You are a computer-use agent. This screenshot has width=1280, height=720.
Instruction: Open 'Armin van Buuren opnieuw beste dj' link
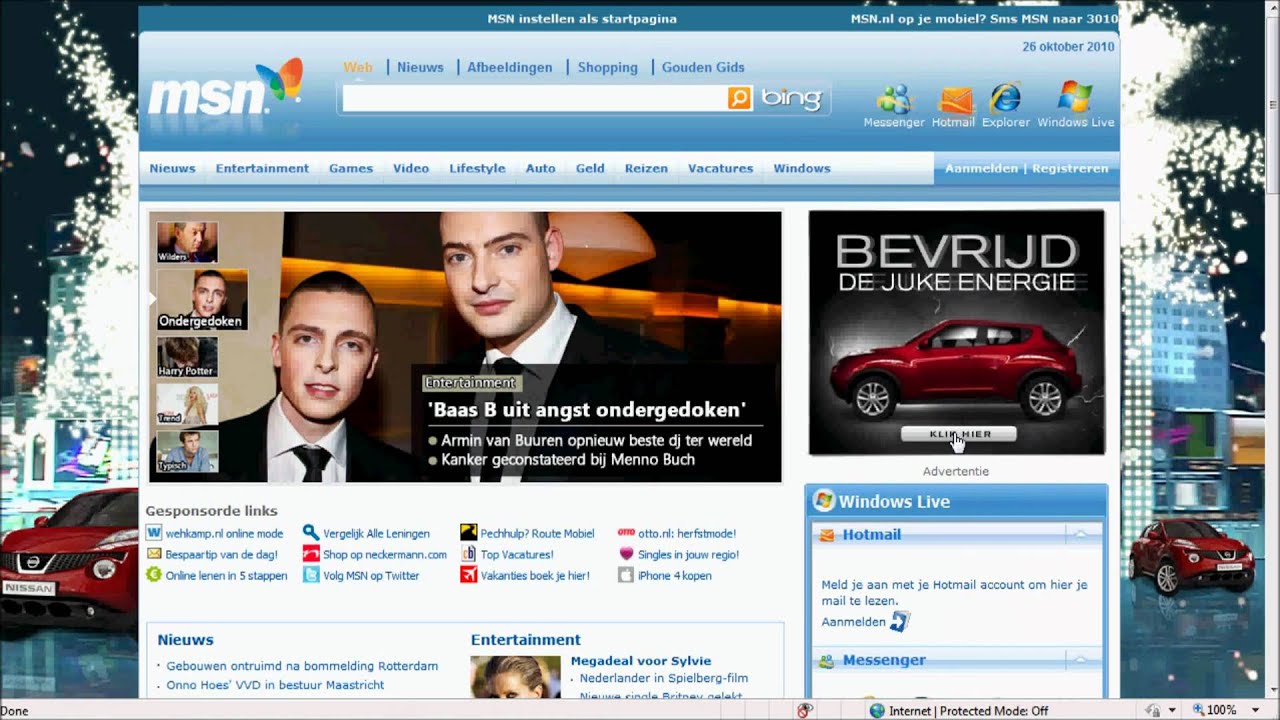pyautogui.click(x=596, y=440)
